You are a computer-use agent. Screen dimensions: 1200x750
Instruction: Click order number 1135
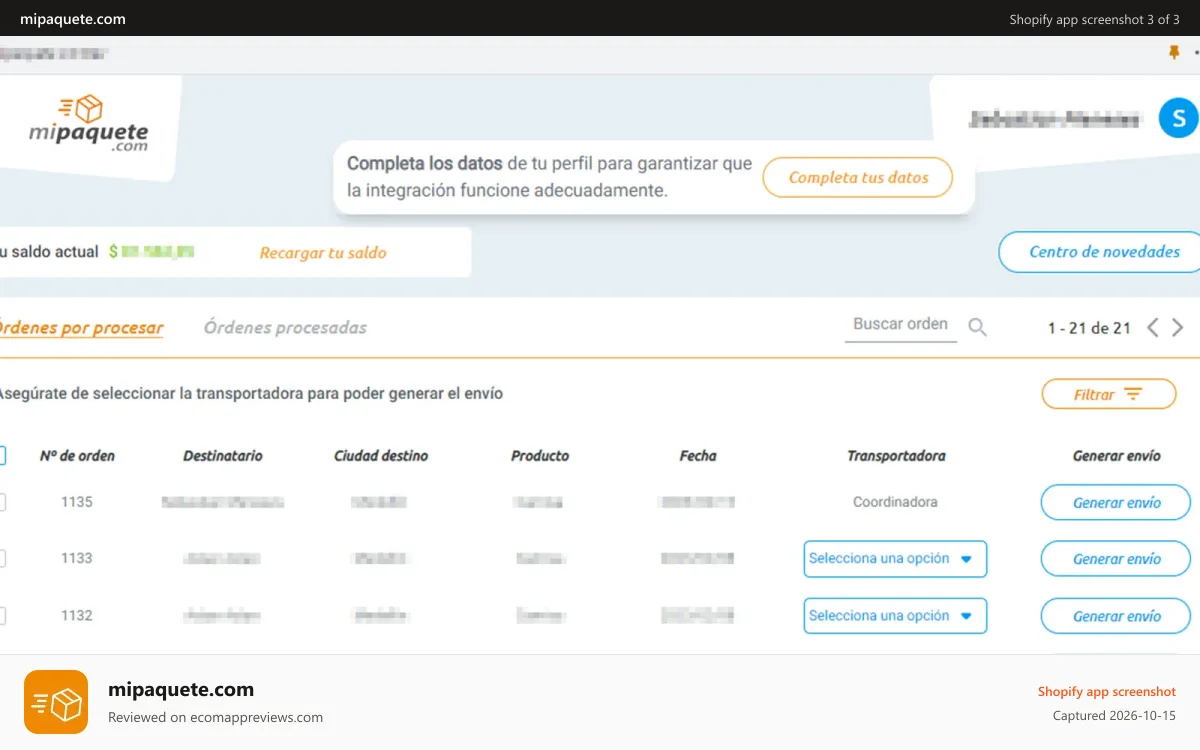tap(77, 502)
